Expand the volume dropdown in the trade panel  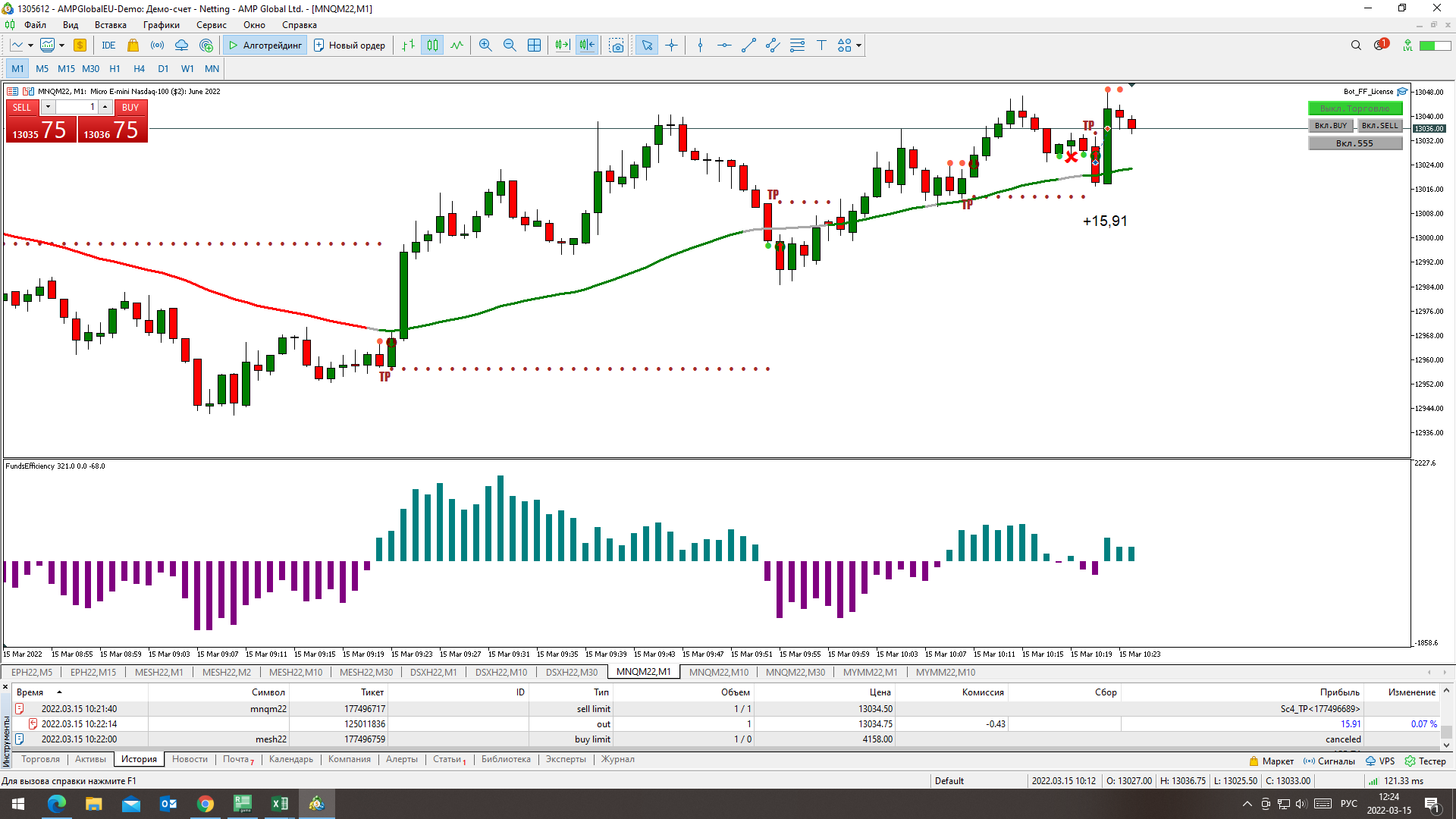pos(48,107)
